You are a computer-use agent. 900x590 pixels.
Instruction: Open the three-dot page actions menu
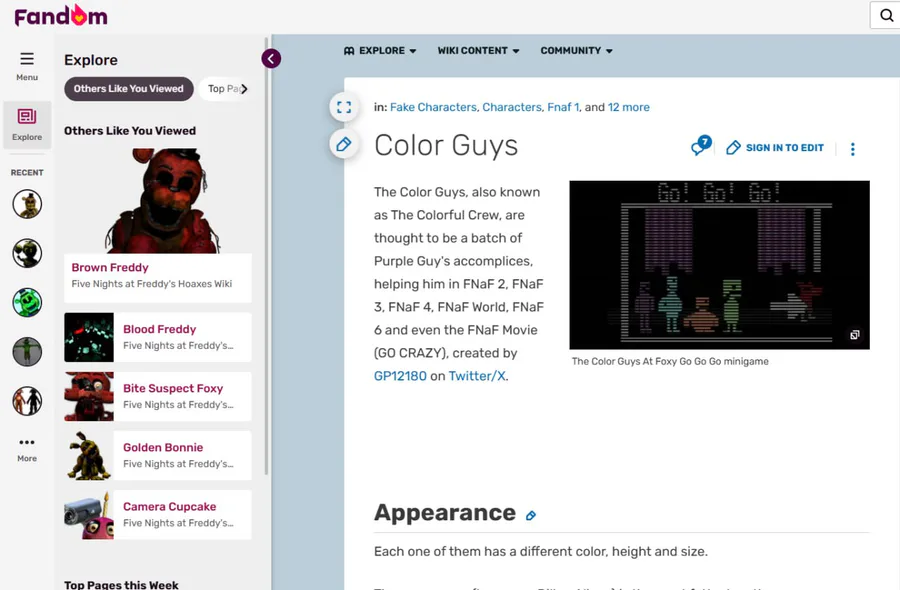coord(852,149)
